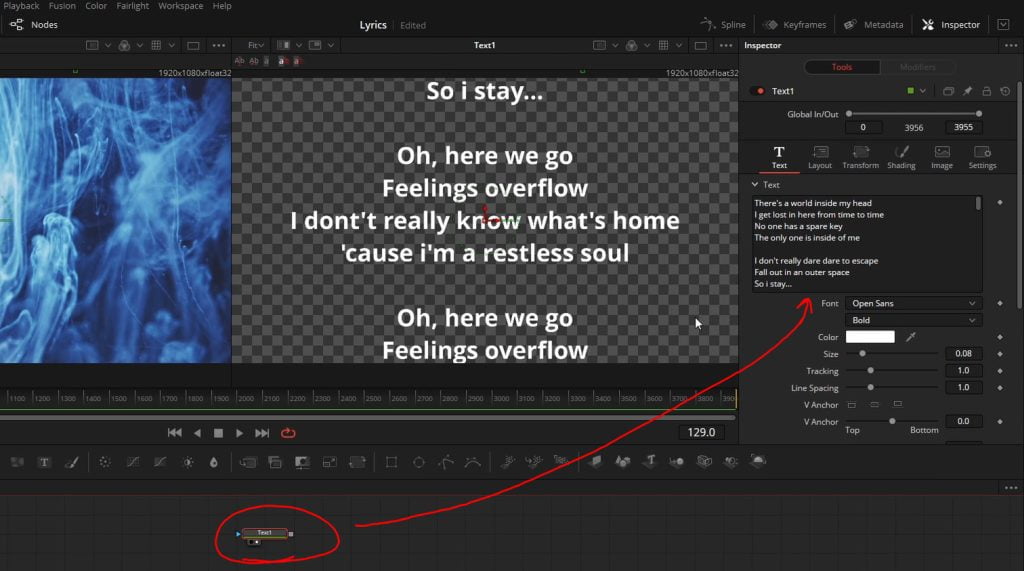
Task: Add a Matte Control node
Action: point(302,462)
